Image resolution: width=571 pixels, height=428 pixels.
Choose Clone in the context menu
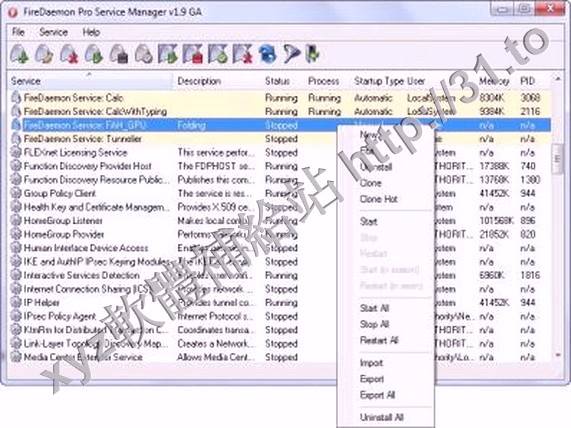click(370, 183)
